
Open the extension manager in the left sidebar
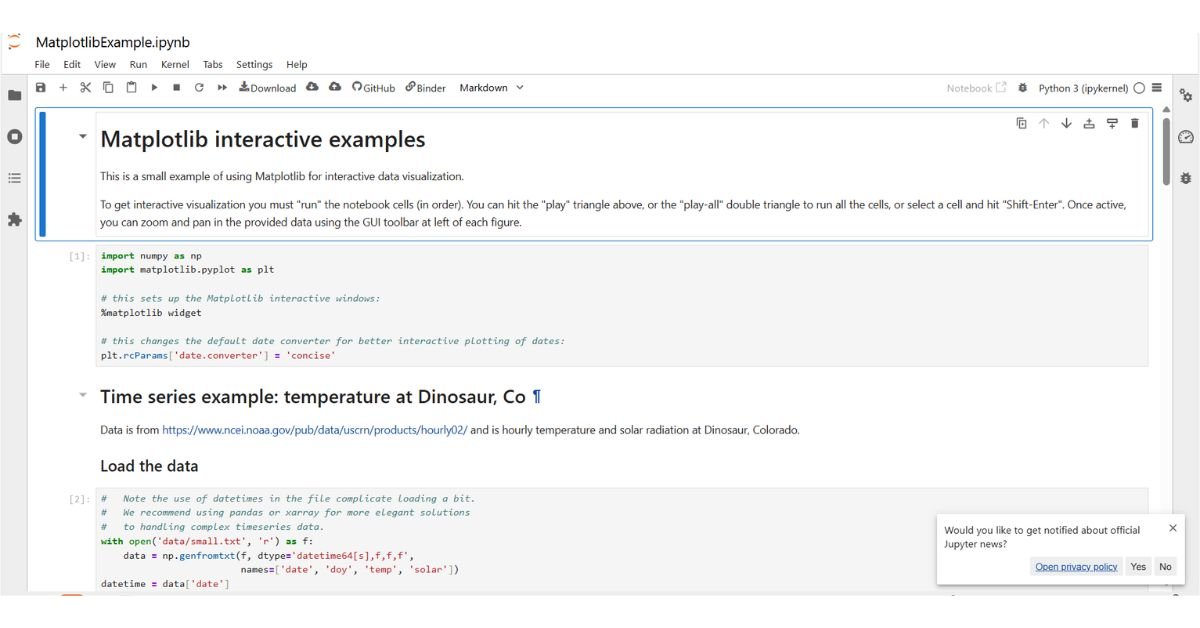[14, 222]
